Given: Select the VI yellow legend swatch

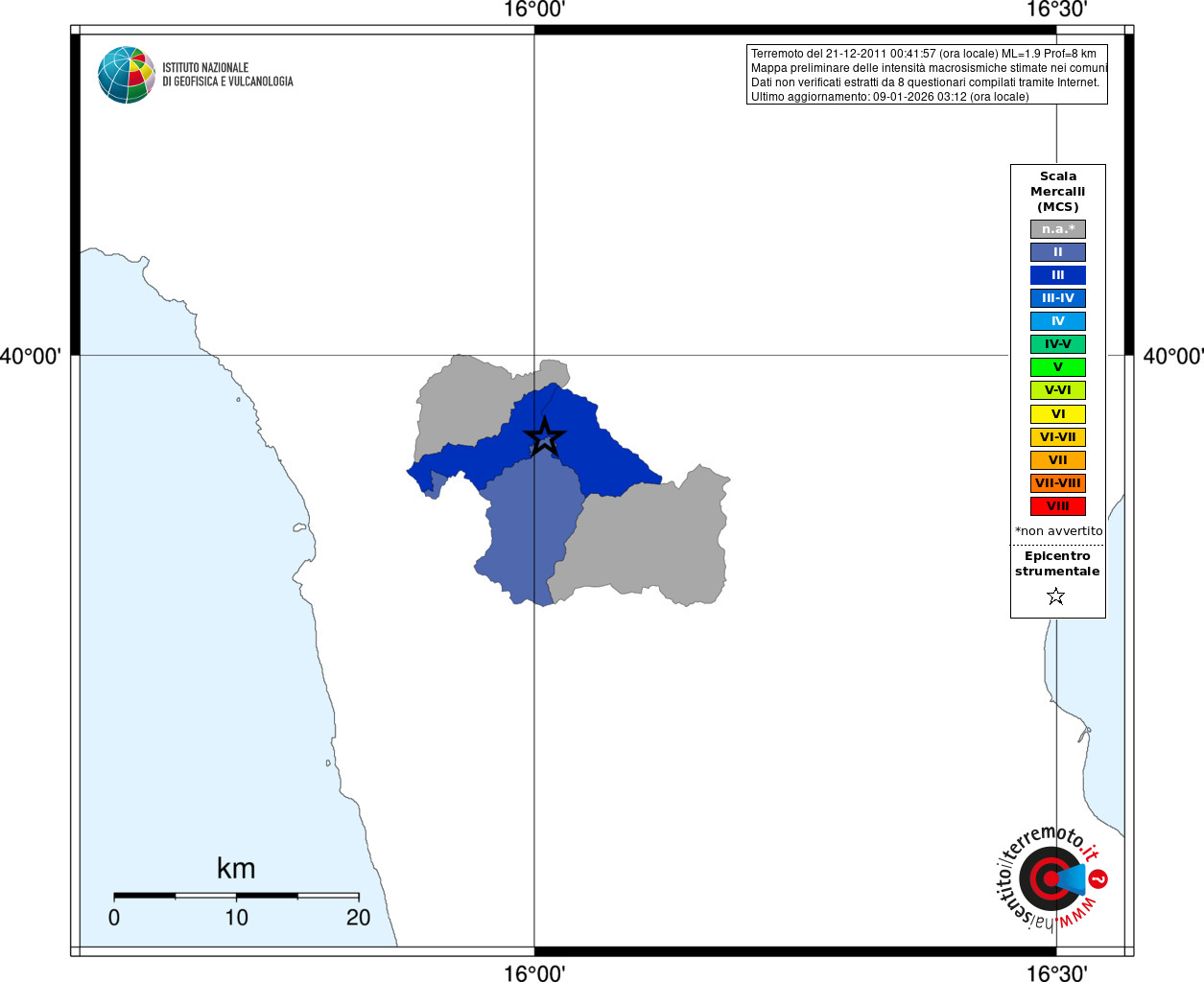Looking at the screenshot, I should 1058,414.
